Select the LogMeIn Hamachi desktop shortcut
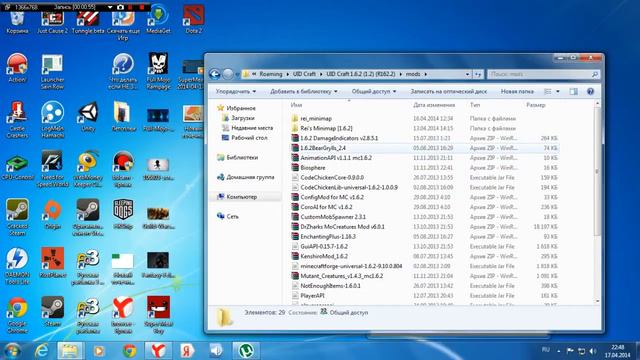Image resolution: width=640 pixels, height=360 pixels. pyautogui.click(x=52, y=120)
